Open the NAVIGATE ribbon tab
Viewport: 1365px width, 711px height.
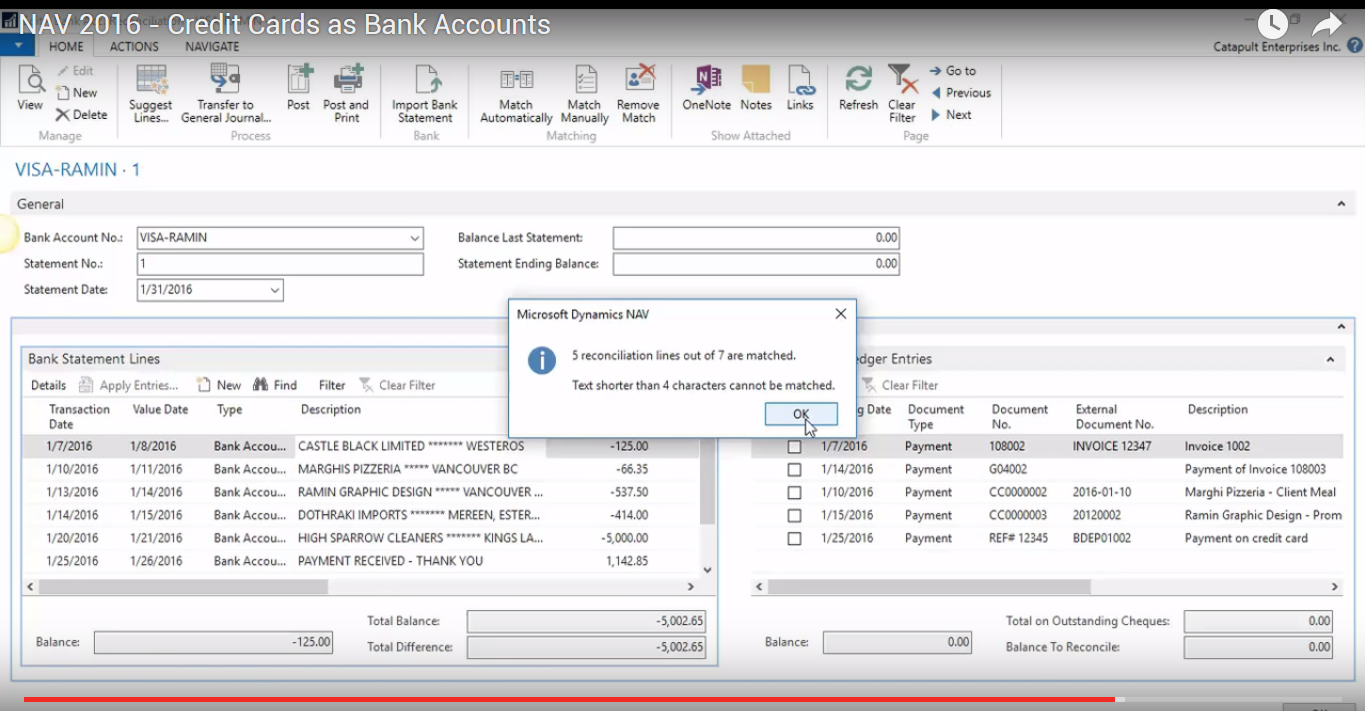coord(212,47)
